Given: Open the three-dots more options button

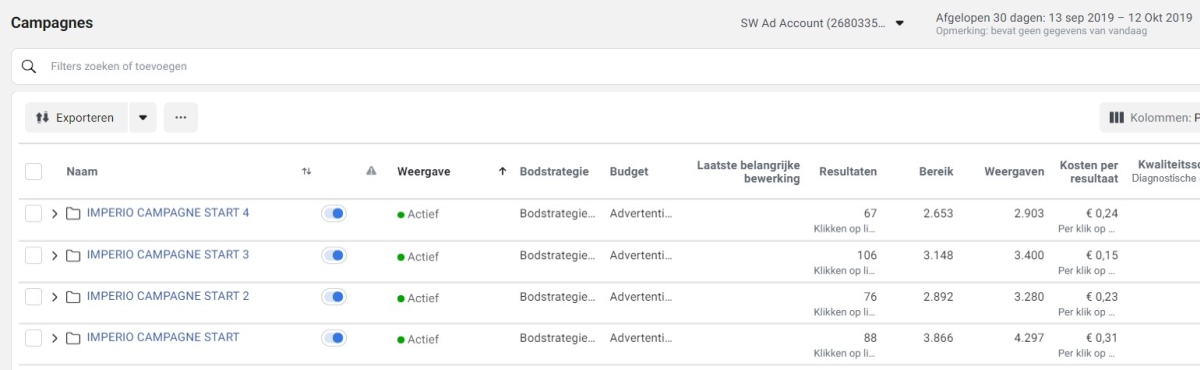Looking at the screenshot, I should coord(181,118).
